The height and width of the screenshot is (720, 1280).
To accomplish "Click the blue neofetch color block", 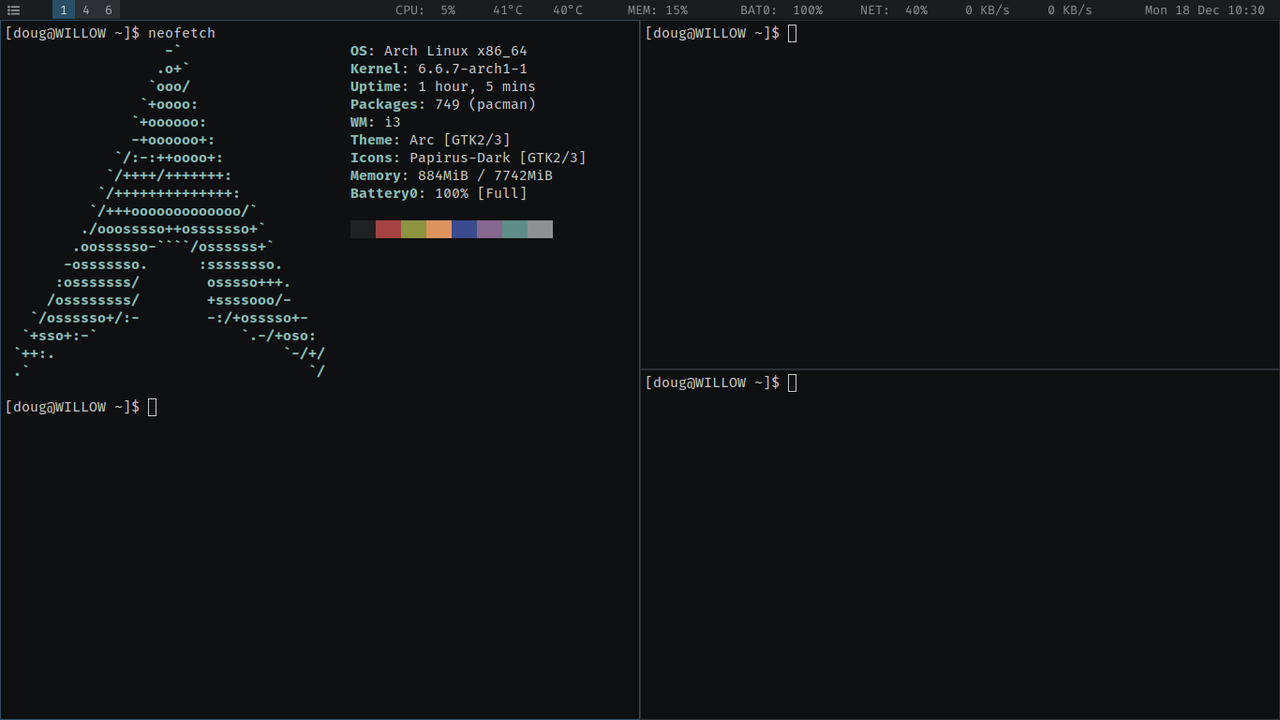I will click(464, 229).
